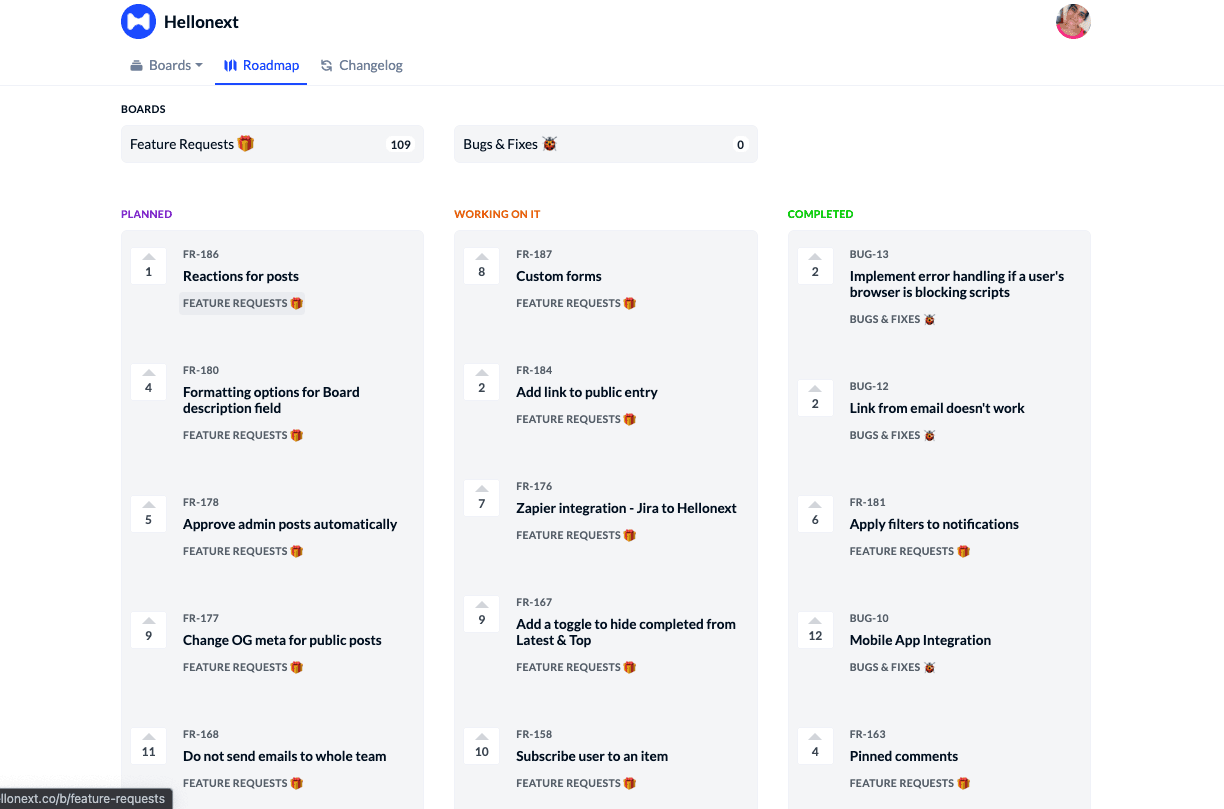Click the 109 count badge
The image size is (1224, 809).
(x=401, y=144)
